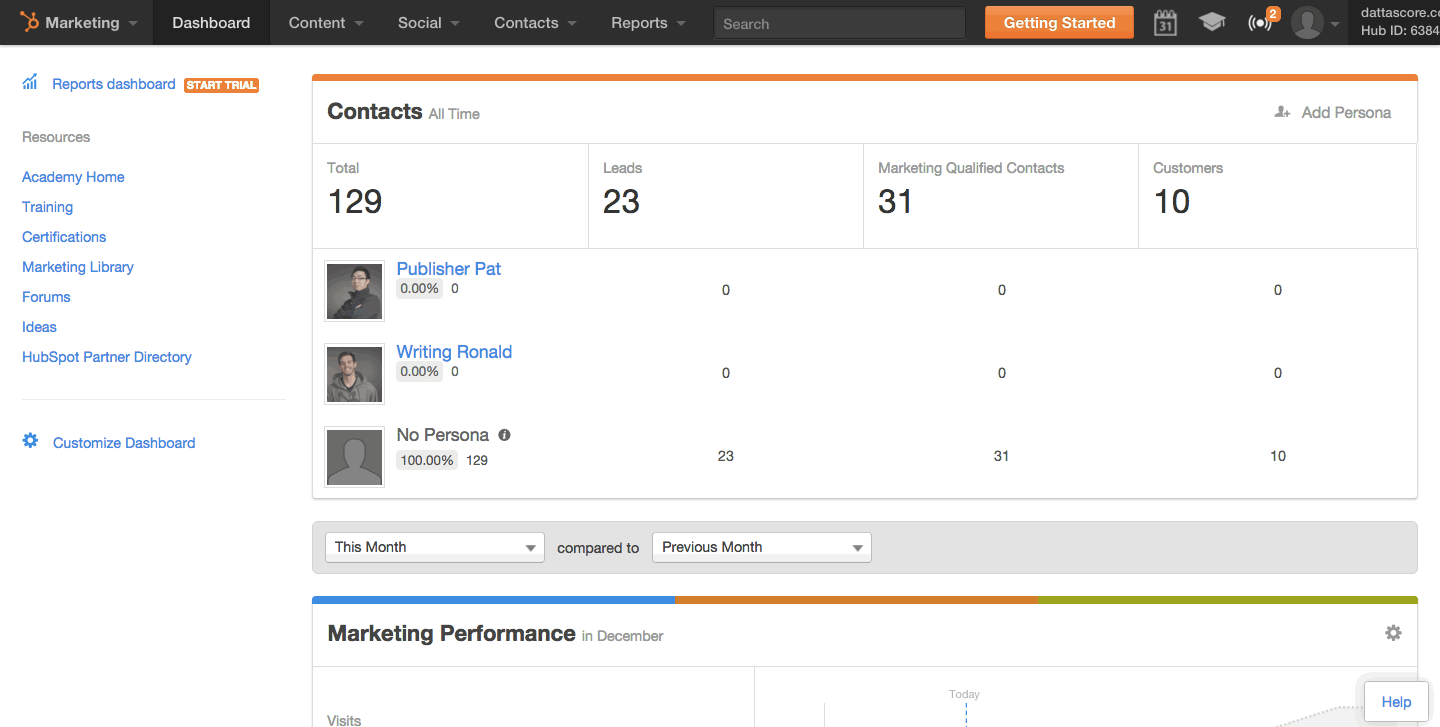Click the Today marker on chart
1440x727 pixels.
point(964,694)
